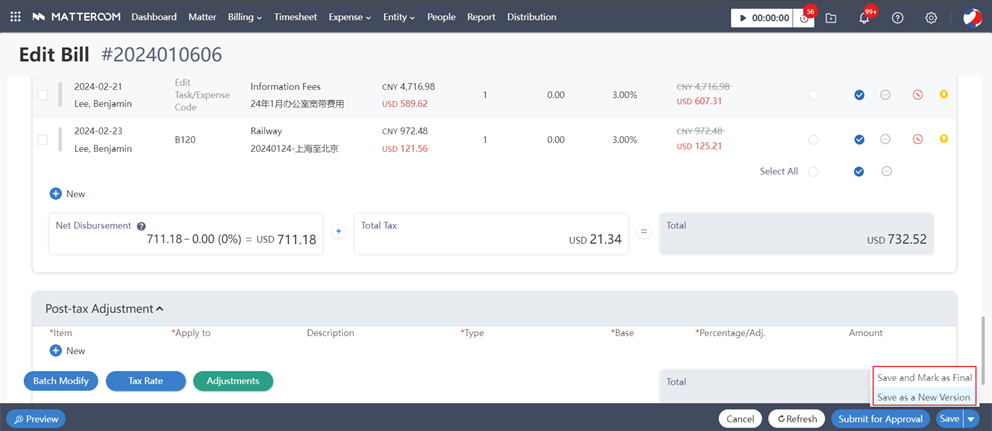Open the Billing dropdown menu
This screenshot has width=992, height=431.
click(244, 17)
